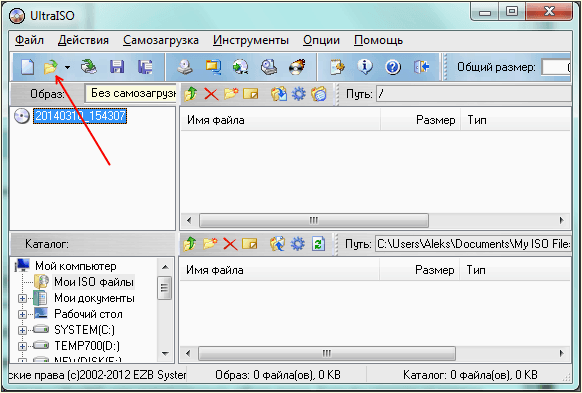Click the catalog Путь field with C:\Users path

(473, 244)
